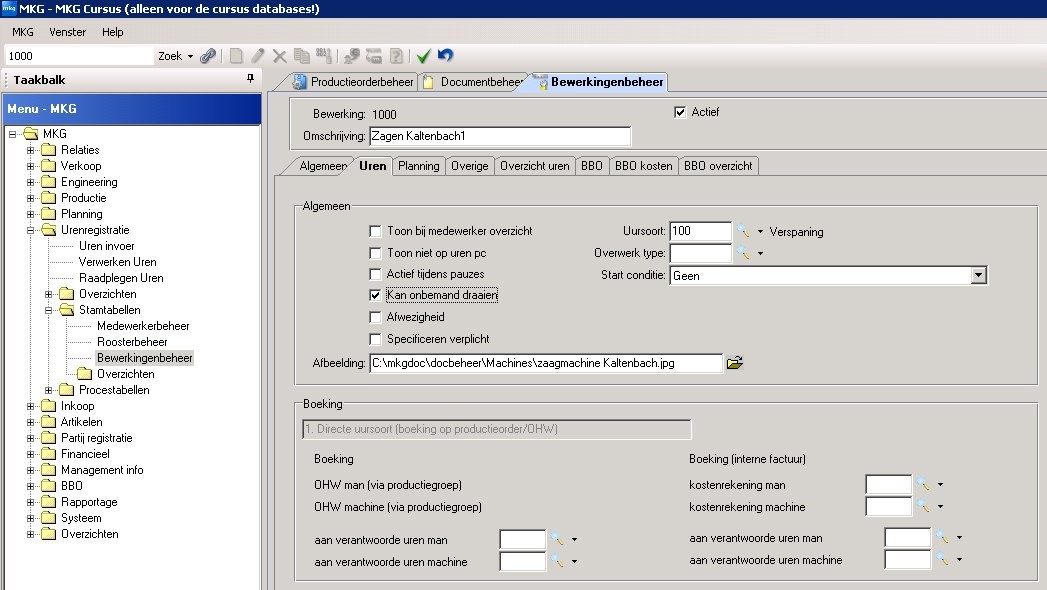Click the Stamtabellen folder icon
Viewport: 1047px width, 590px height.
[x=67, y=310]
